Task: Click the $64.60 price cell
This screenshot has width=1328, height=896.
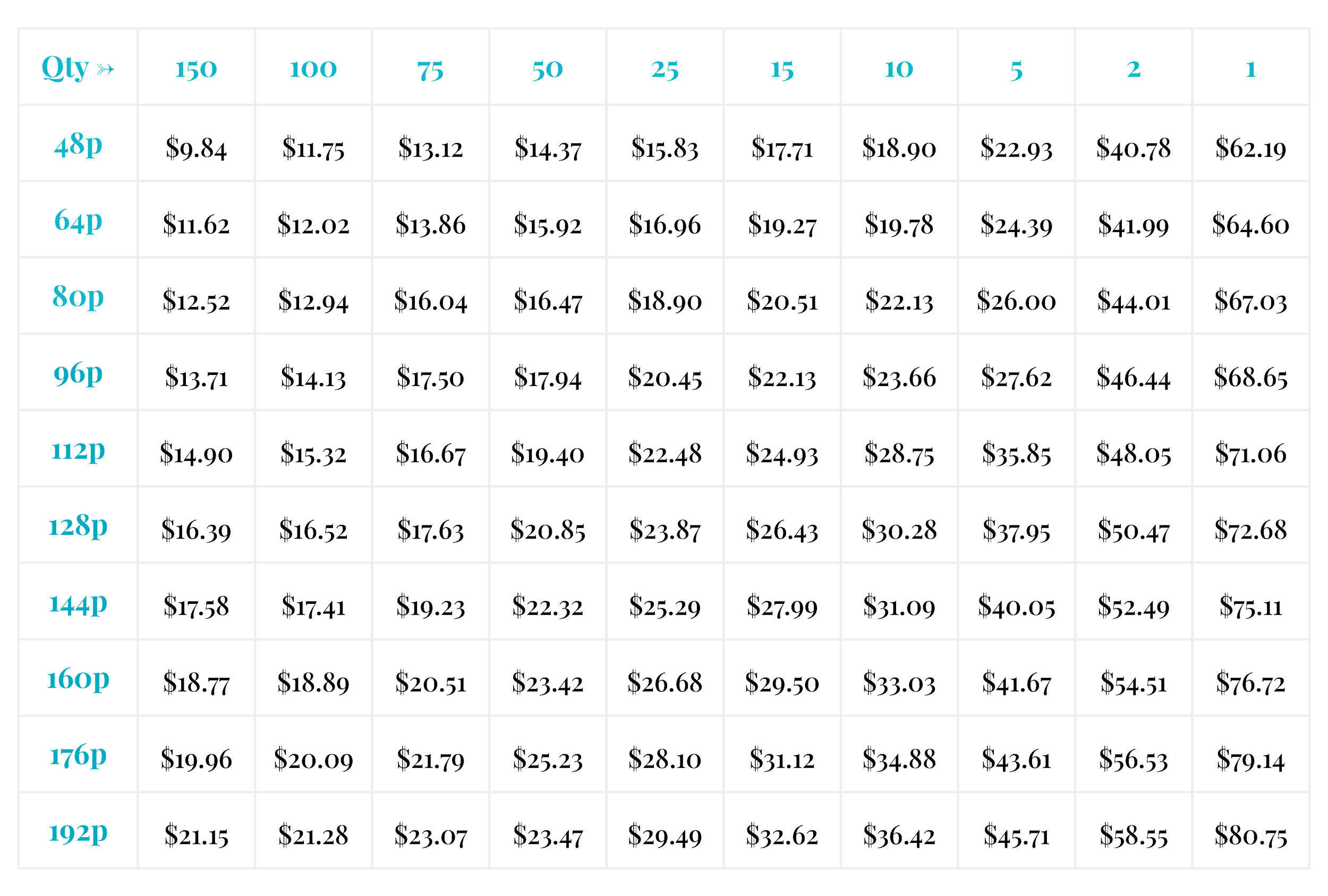Action: coord(1250,225)
